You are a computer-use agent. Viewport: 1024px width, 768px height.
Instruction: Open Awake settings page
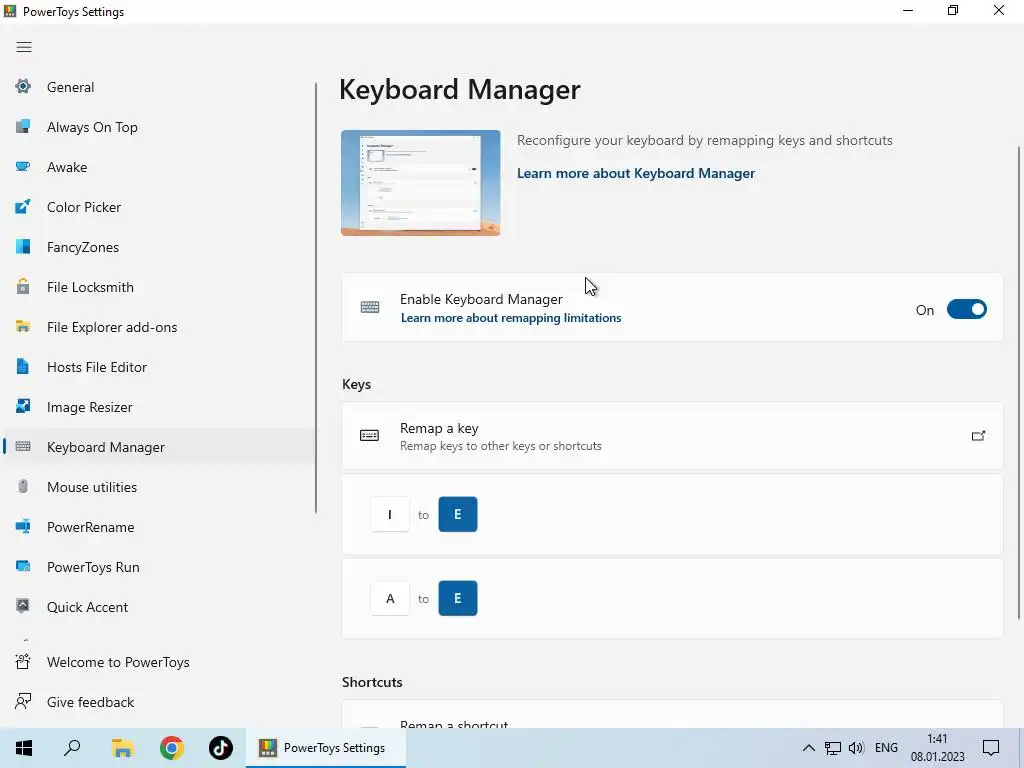coord(159,167)
